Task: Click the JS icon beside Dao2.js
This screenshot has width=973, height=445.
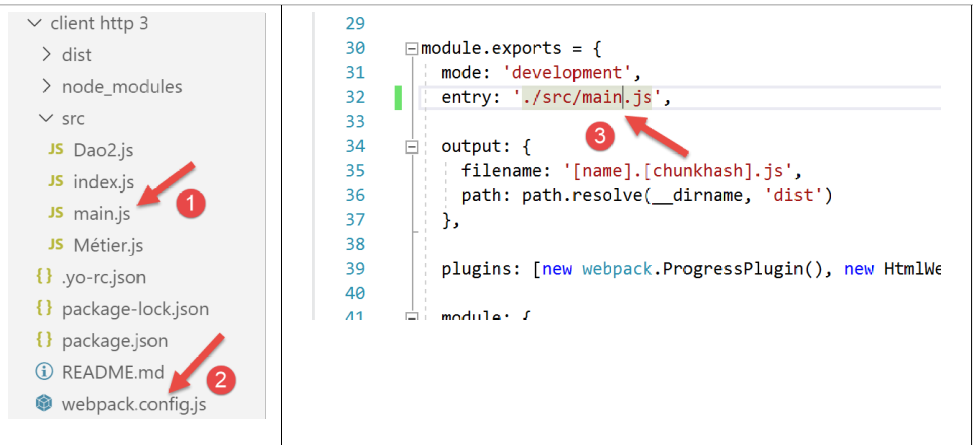Action: (x=55, y=150)
